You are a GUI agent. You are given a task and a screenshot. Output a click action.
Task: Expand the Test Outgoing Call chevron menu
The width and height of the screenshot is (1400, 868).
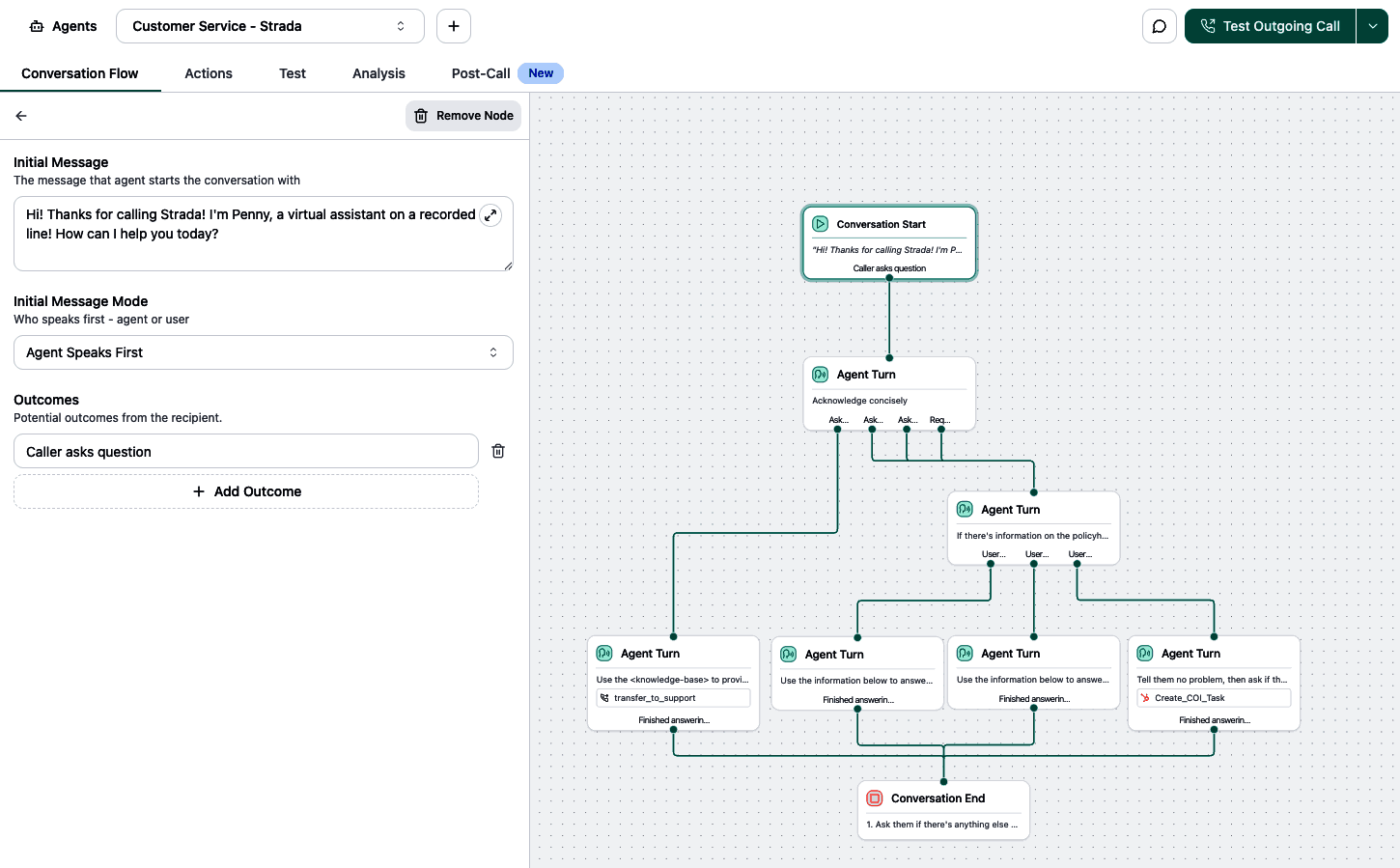1372,26
